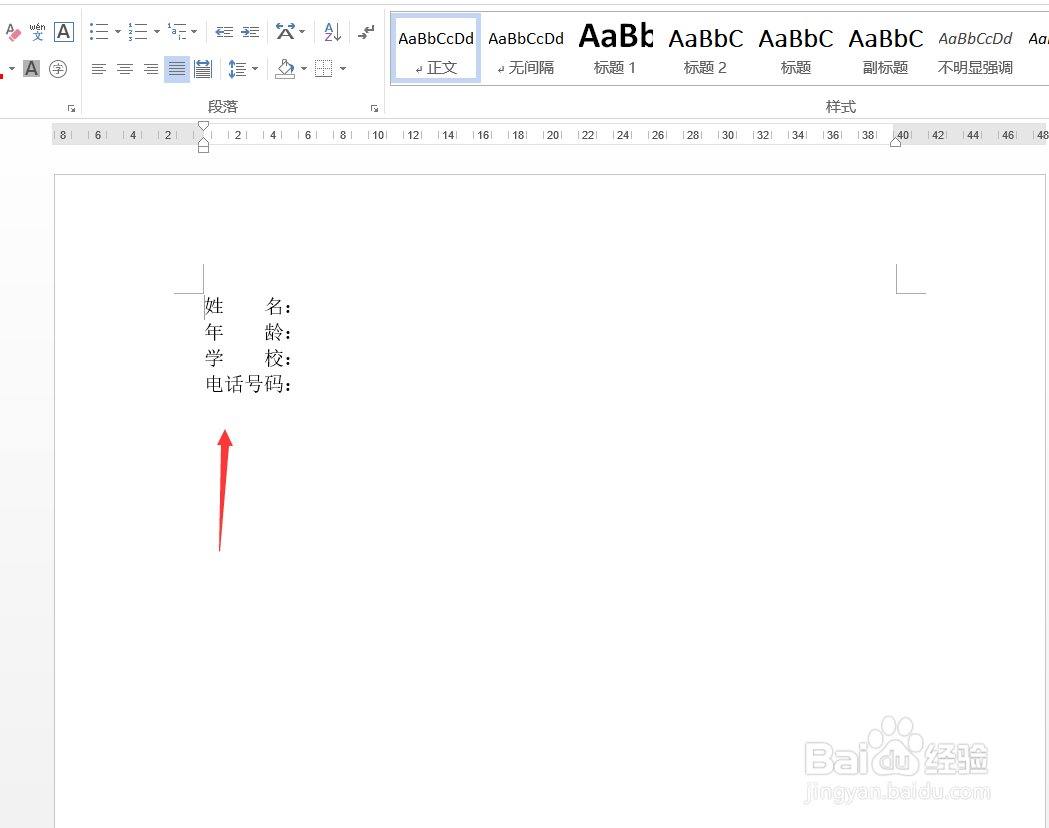Apply multilevel list formatting
This screenshot has height=828, width=1049.
(177, 31)
